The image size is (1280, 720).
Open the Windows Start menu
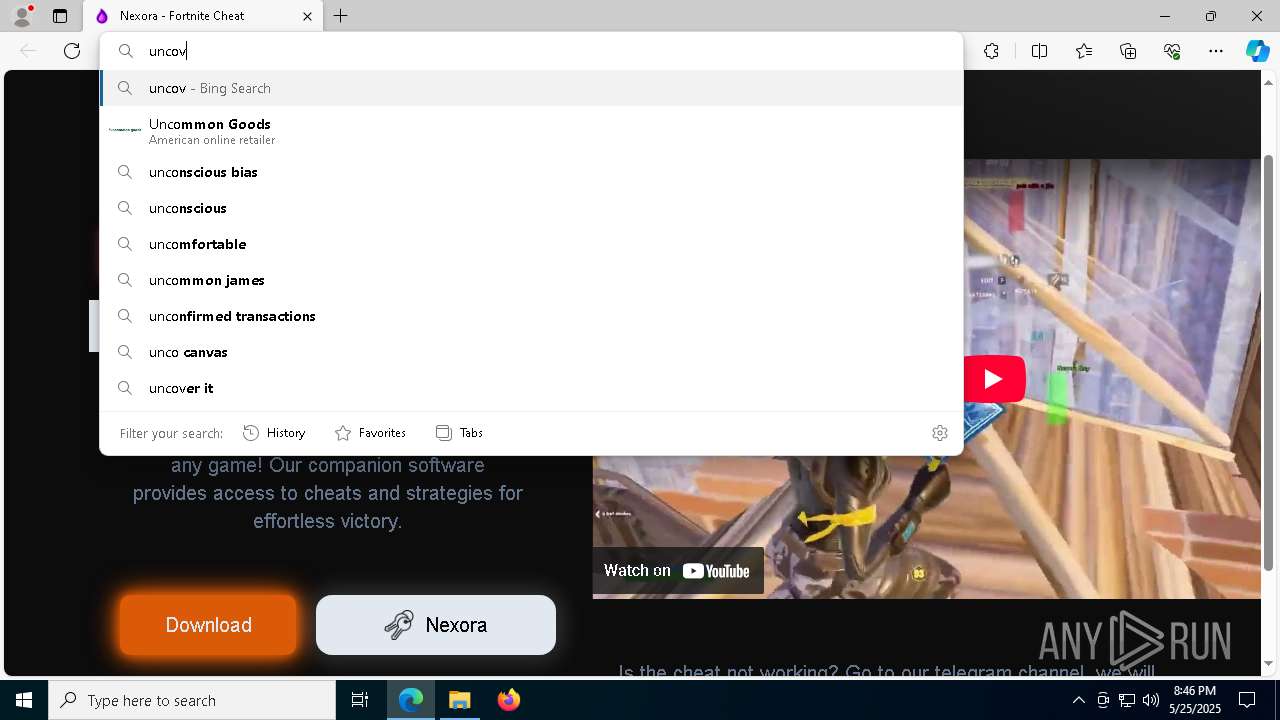(24, 700)
